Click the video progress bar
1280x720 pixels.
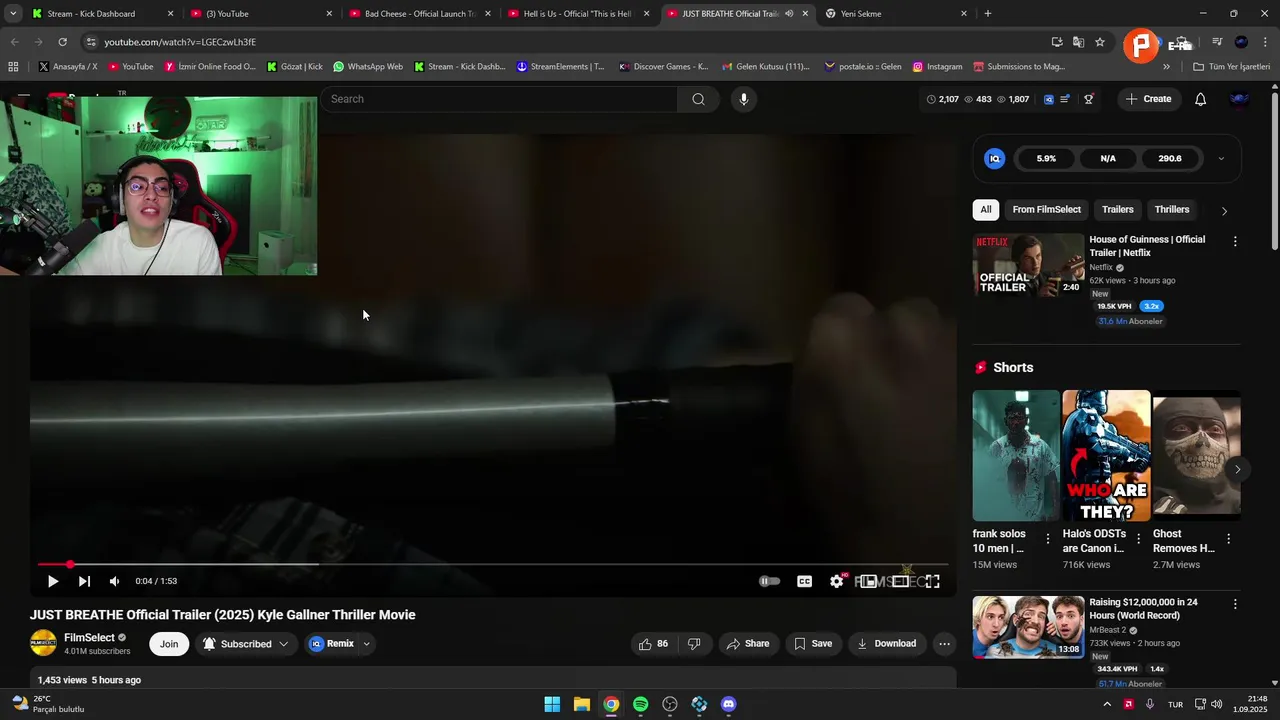point(493,565)
